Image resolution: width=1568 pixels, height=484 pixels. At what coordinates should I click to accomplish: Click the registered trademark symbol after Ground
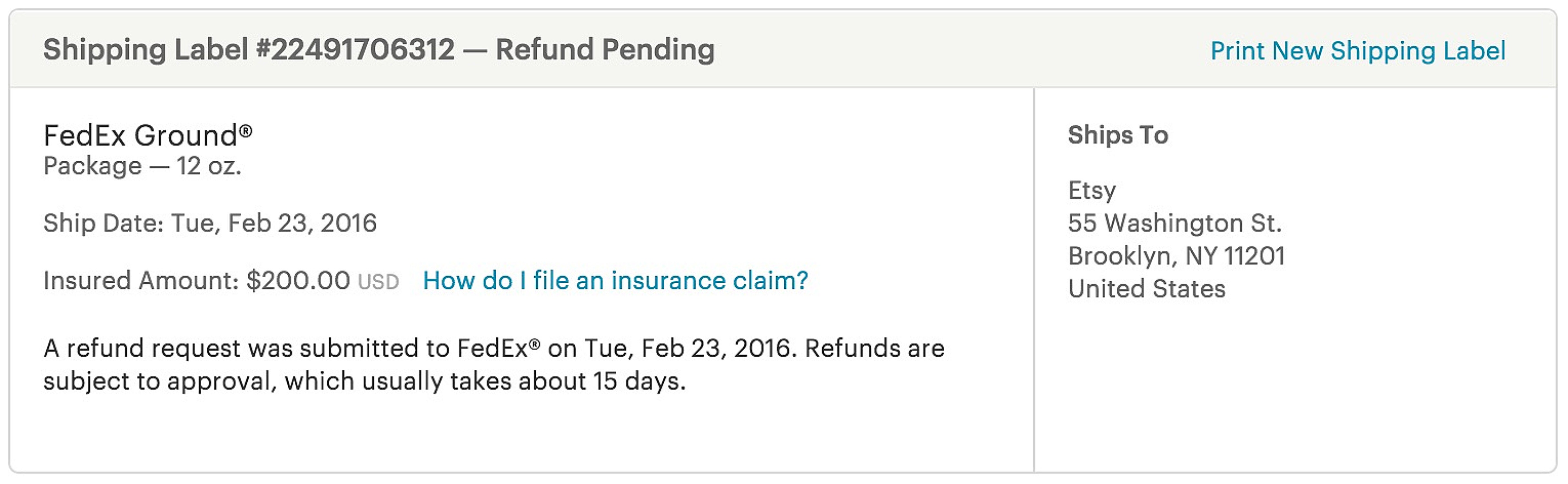tap(245, 130)
